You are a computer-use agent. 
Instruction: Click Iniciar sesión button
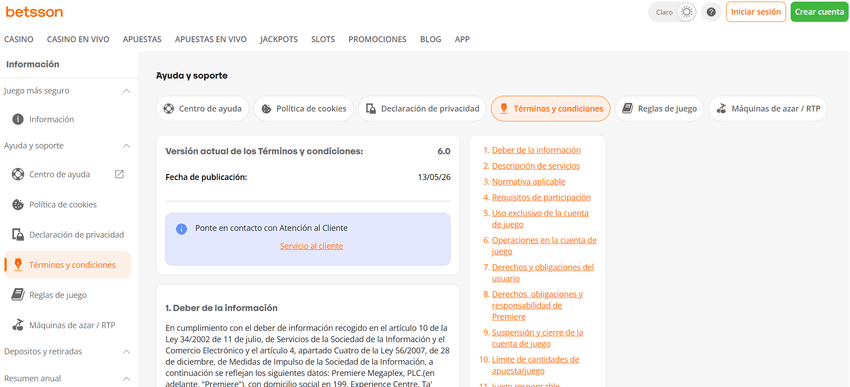tap(756, 12)
